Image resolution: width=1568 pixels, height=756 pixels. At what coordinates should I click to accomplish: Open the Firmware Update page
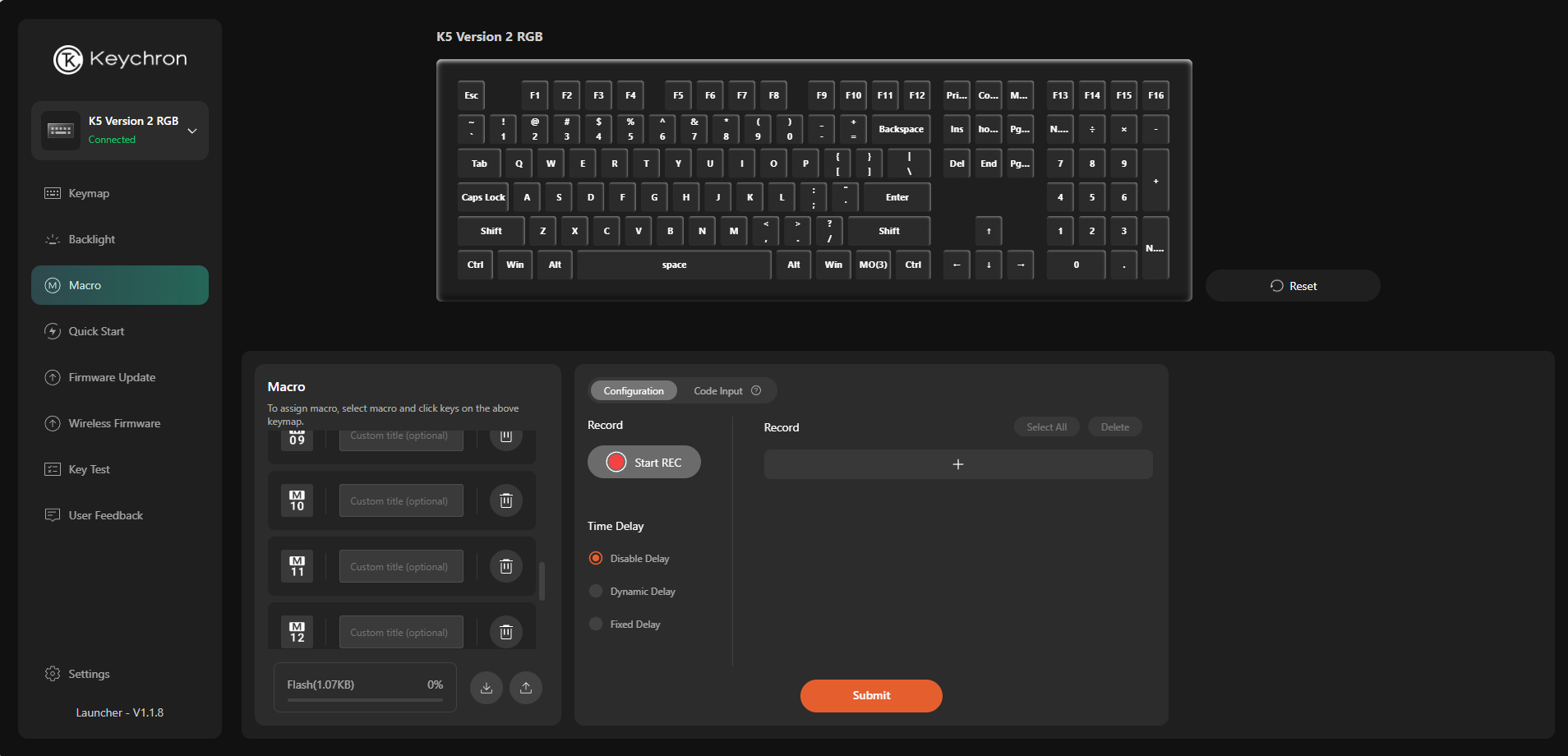tap(112, 377)
